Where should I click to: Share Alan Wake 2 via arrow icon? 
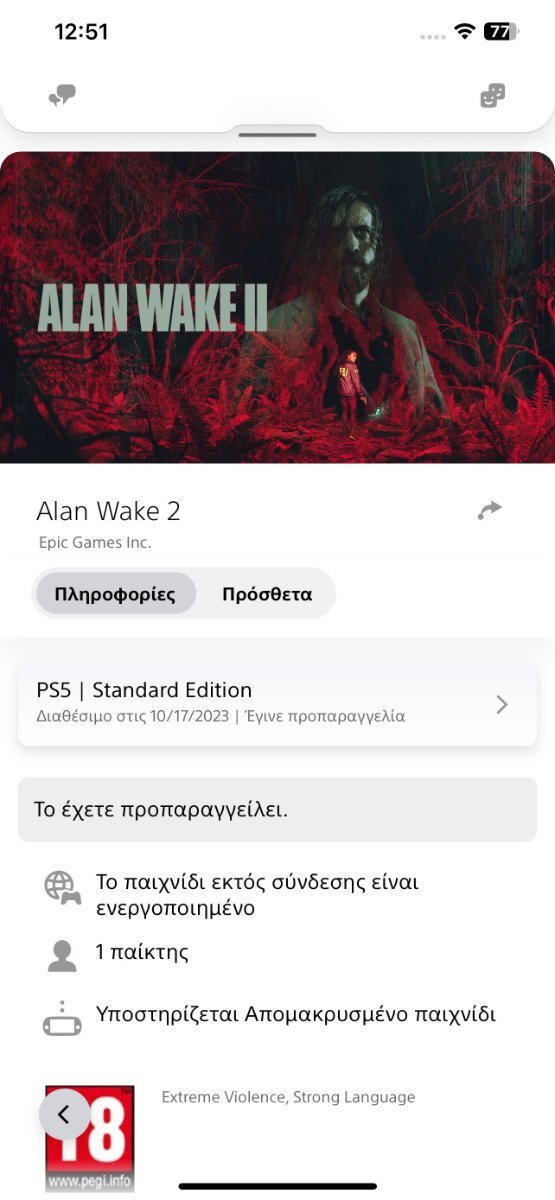[x=489, y=511]
